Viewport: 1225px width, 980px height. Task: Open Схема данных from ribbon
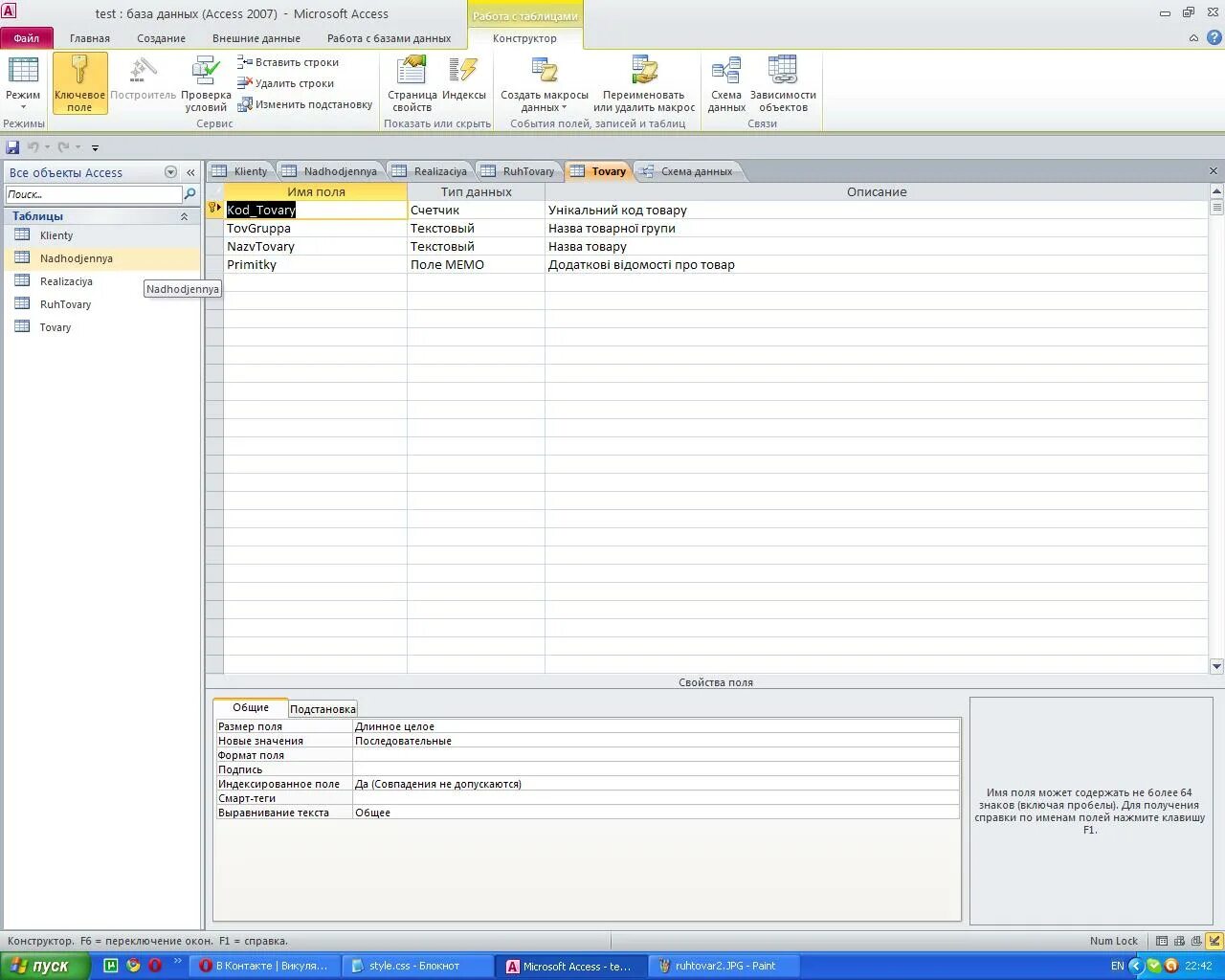point(726,83)
